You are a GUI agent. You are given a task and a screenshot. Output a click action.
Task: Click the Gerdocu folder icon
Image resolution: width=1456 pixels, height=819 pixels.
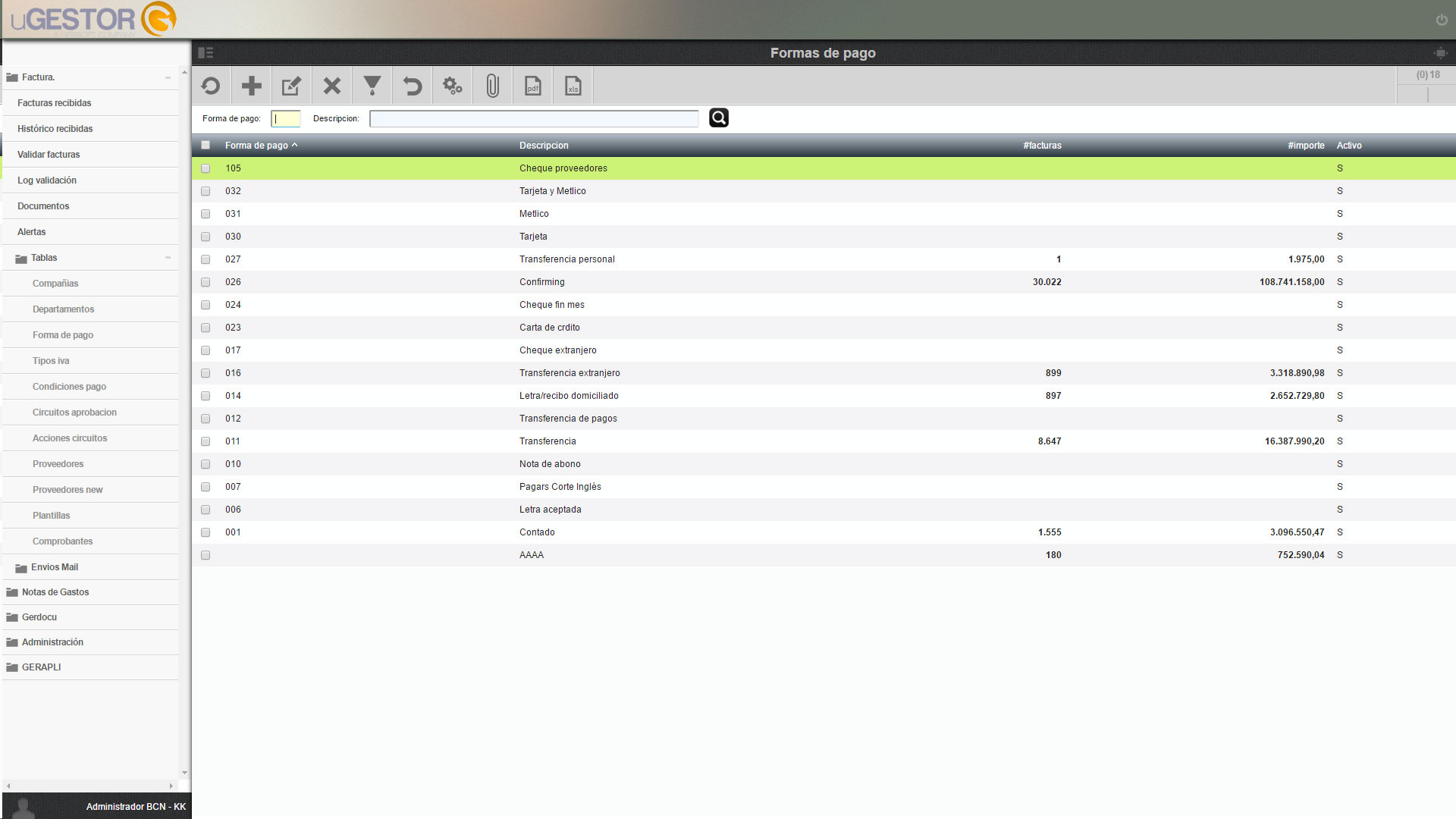point(12,617)
